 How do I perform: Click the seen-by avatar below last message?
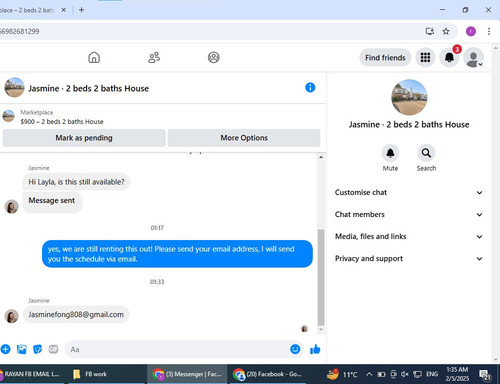click(x=304, y=329)
